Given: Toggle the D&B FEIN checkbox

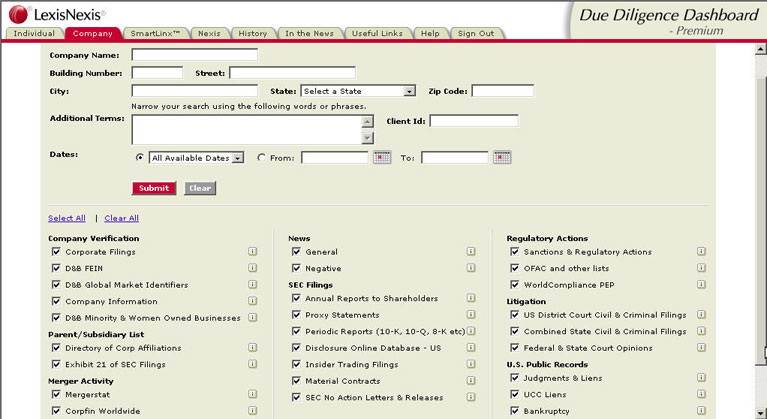Looking at the screenshot, I should (x=56, y=268).
